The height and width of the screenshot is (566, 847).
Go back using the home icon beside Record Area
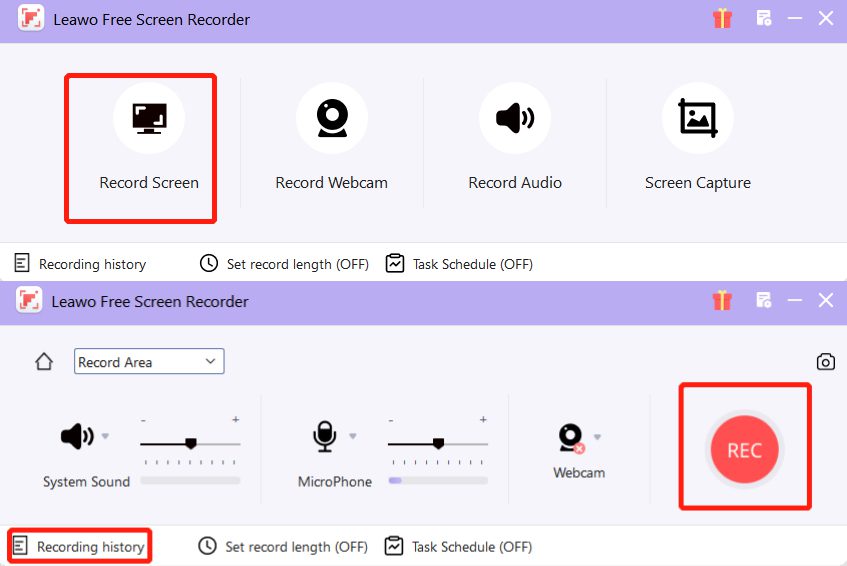pyautogui.click(x=44, y=362)
